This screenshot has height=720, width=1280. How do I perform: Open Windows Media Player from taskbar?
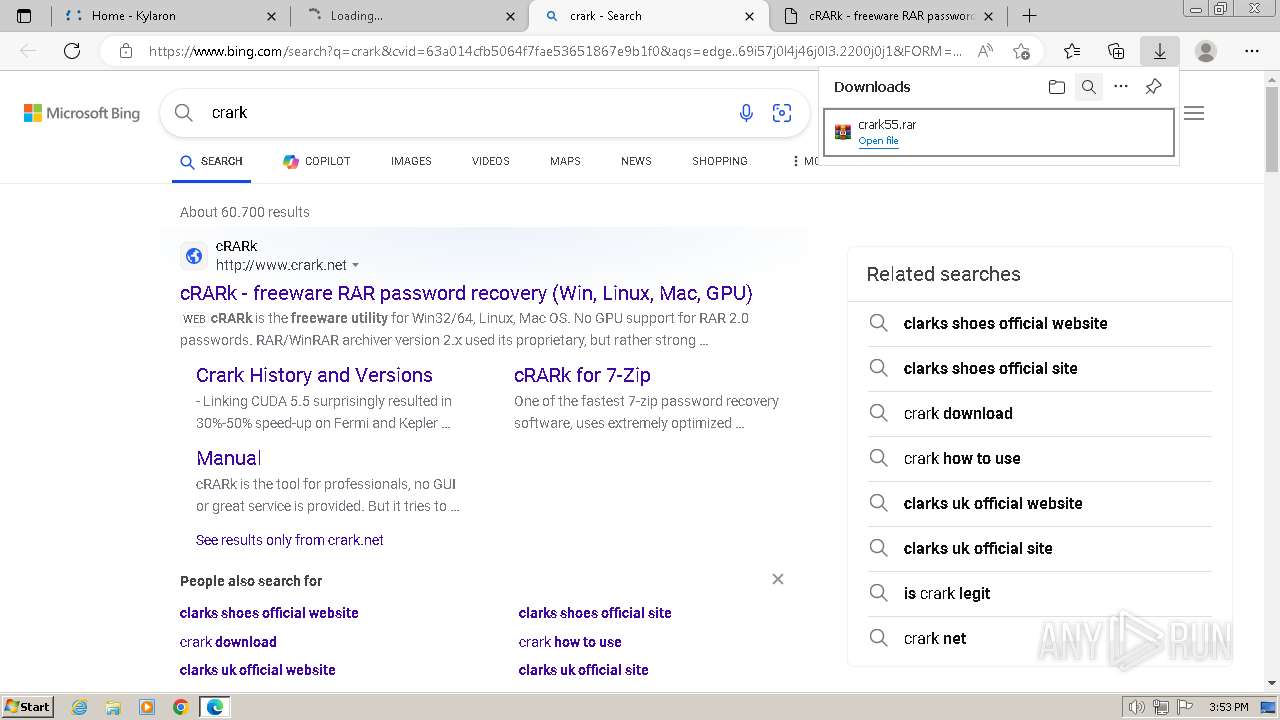[x=147, y=707]
